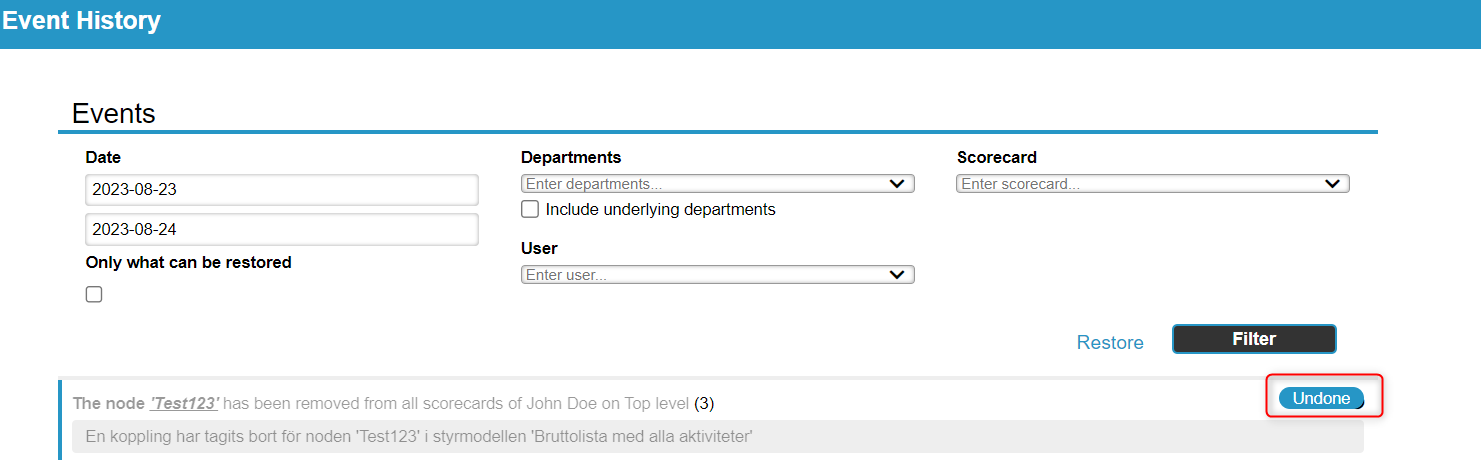This screenshot has width=1481, height=460.
Task: Click the Events section heading
Action: [x=114, y=113]
